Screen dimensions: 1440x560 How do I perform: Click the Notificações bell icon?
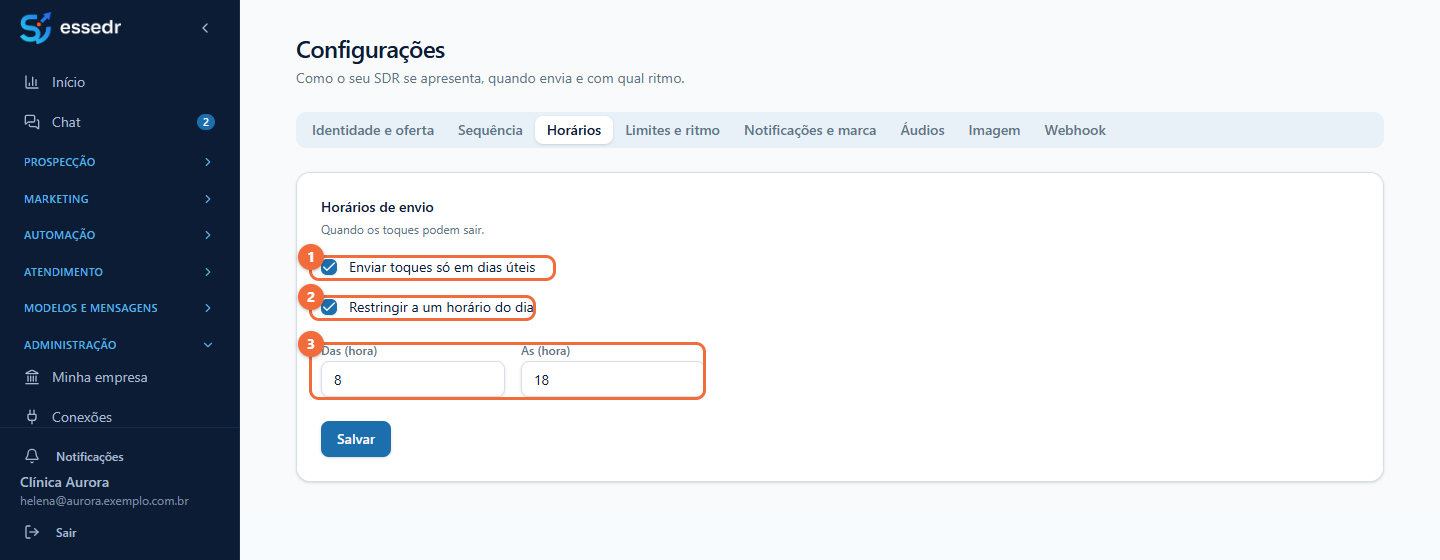coord(32,456)
